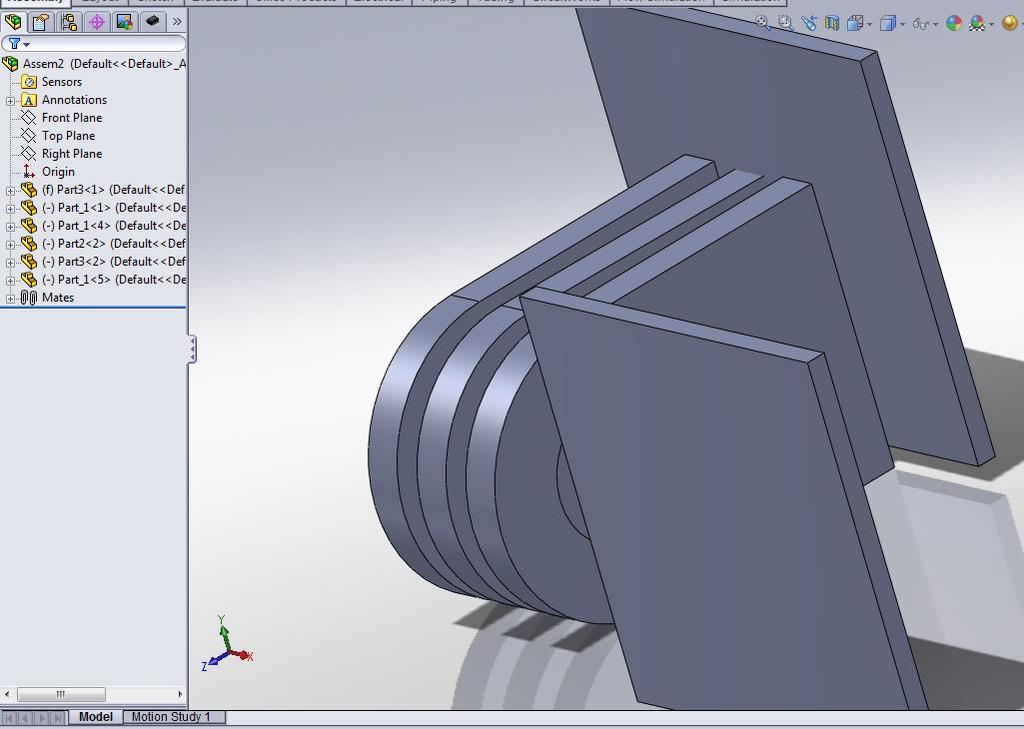Select component Part_1<1>
This screenshot has height=729, width=1024.
(114, 208)
